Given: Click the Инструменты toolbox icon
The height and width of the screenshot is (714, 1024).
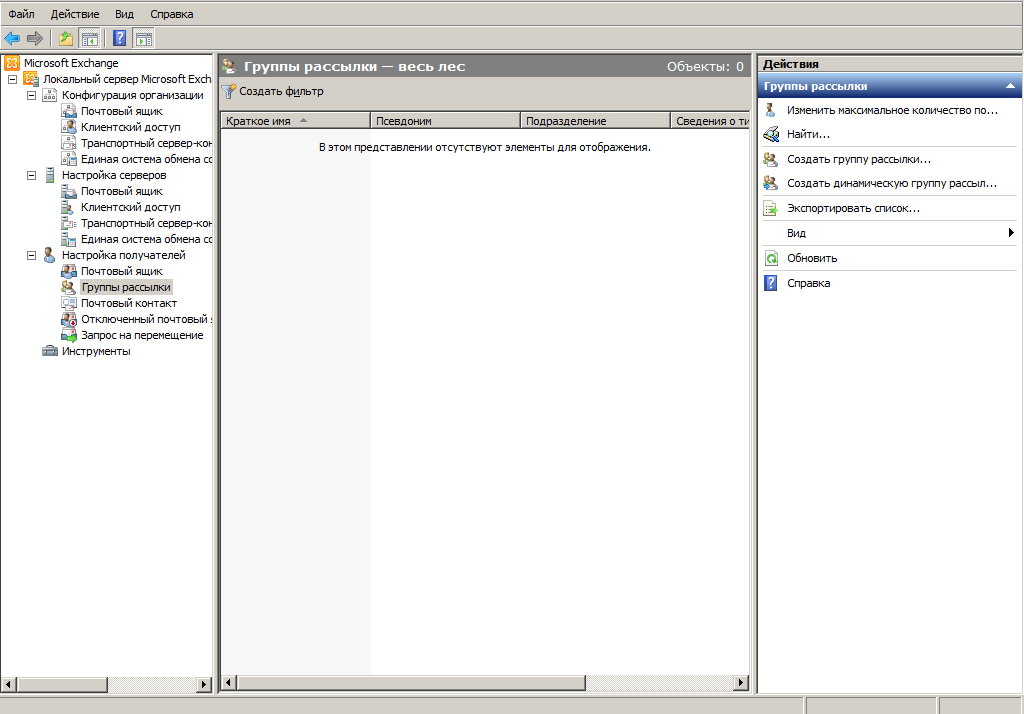Looking at the screenshot, I should 50,351.
